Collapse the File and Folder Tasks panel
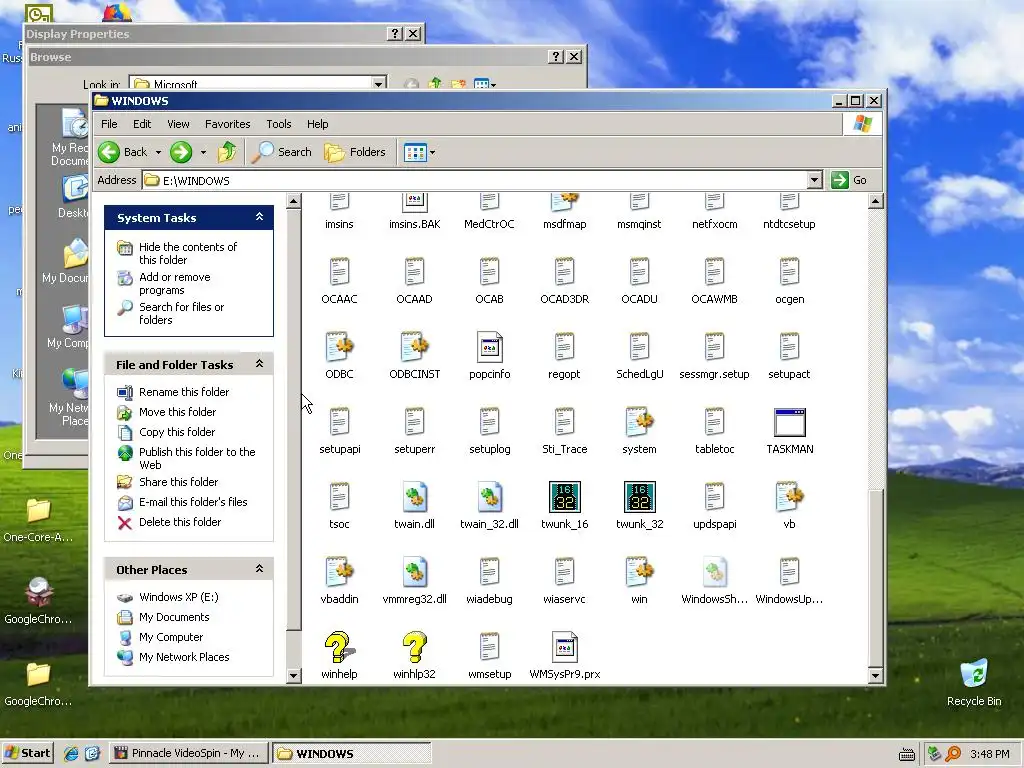This screenshot has width=1024, height=768. coord(259,364)
